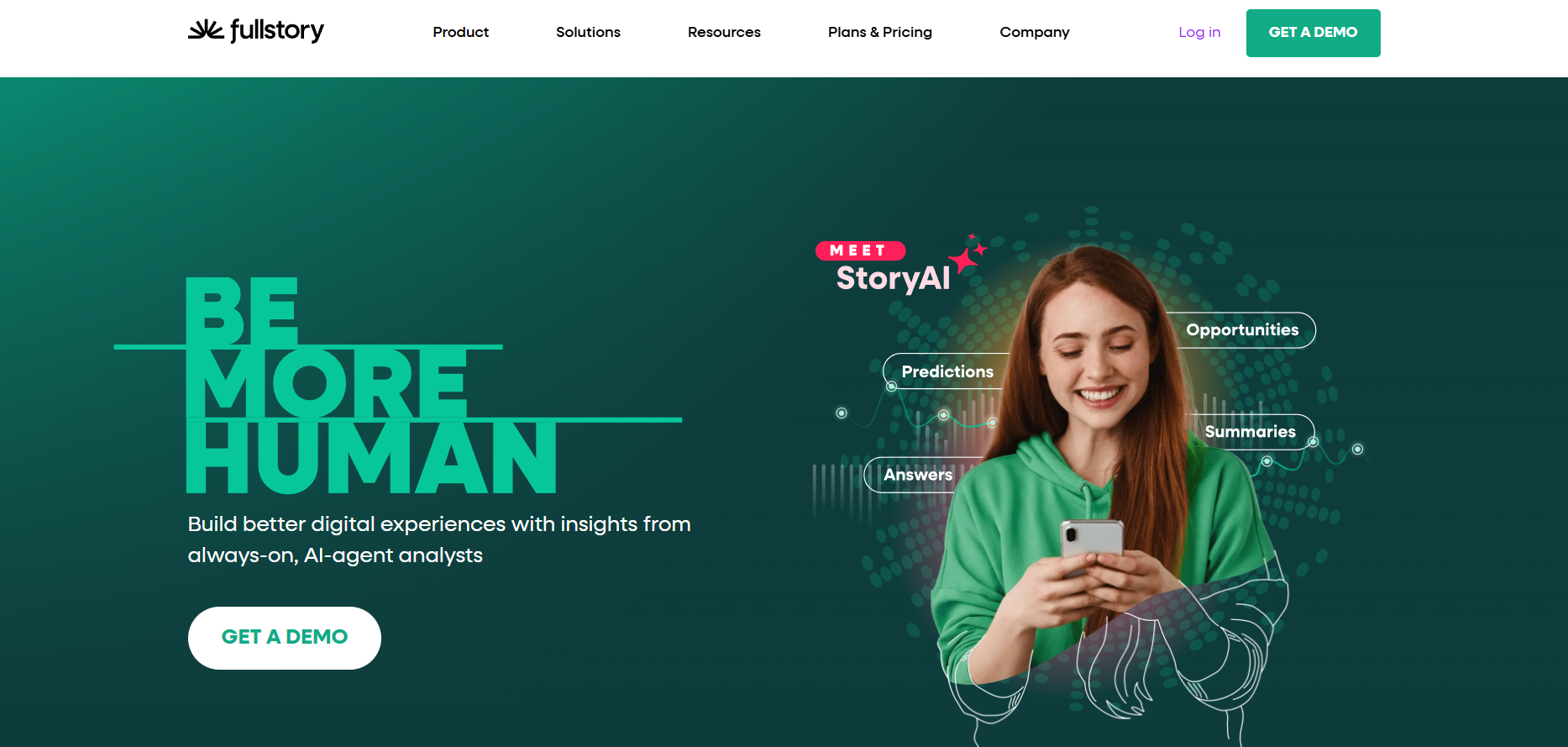1568x747 pixels.
Task: Click the smartphone in the woman's hands
Action: 1092,544
